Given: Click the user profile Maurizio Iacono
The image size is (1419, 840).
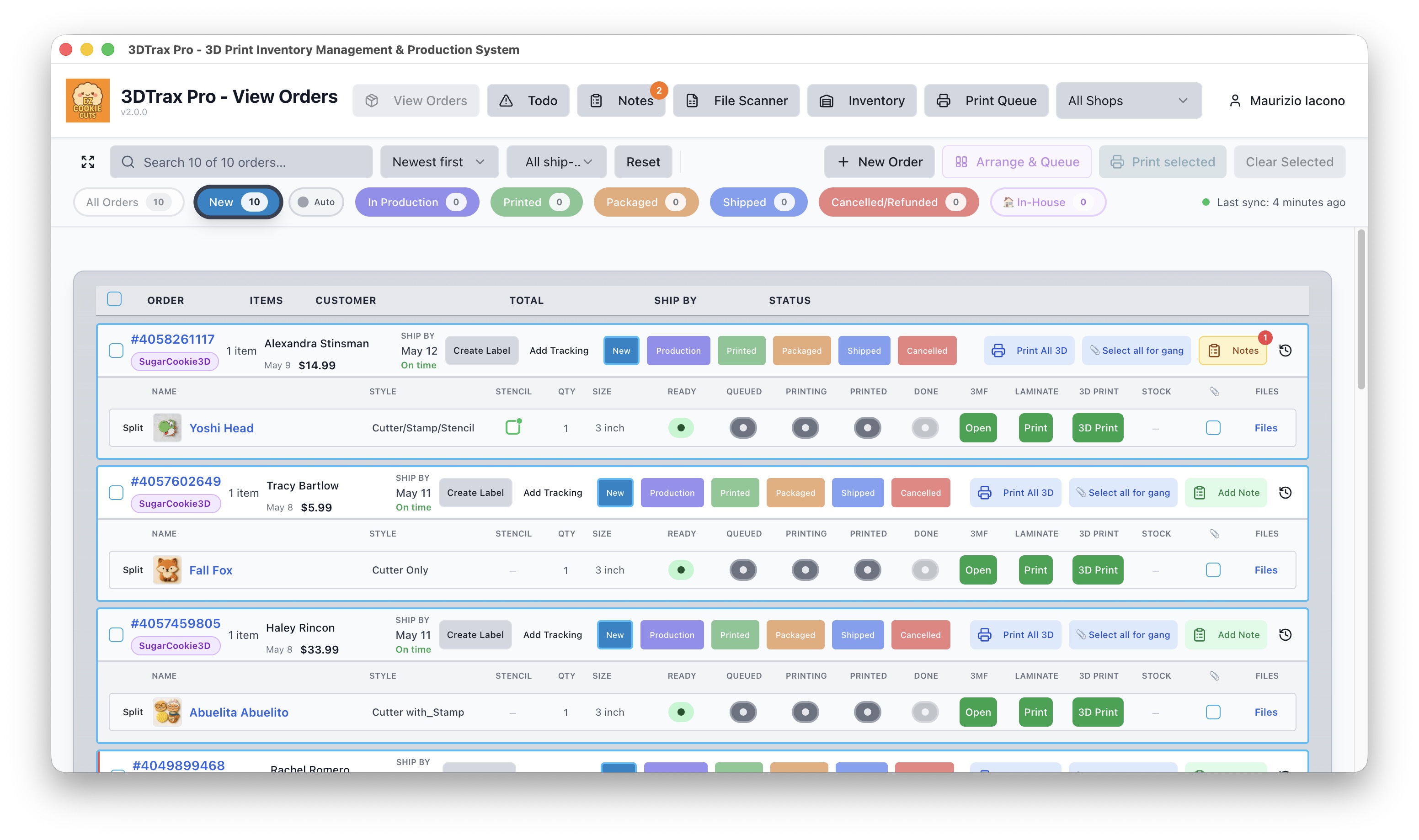Looking at the screenshot, I should tap(1286, 101).
